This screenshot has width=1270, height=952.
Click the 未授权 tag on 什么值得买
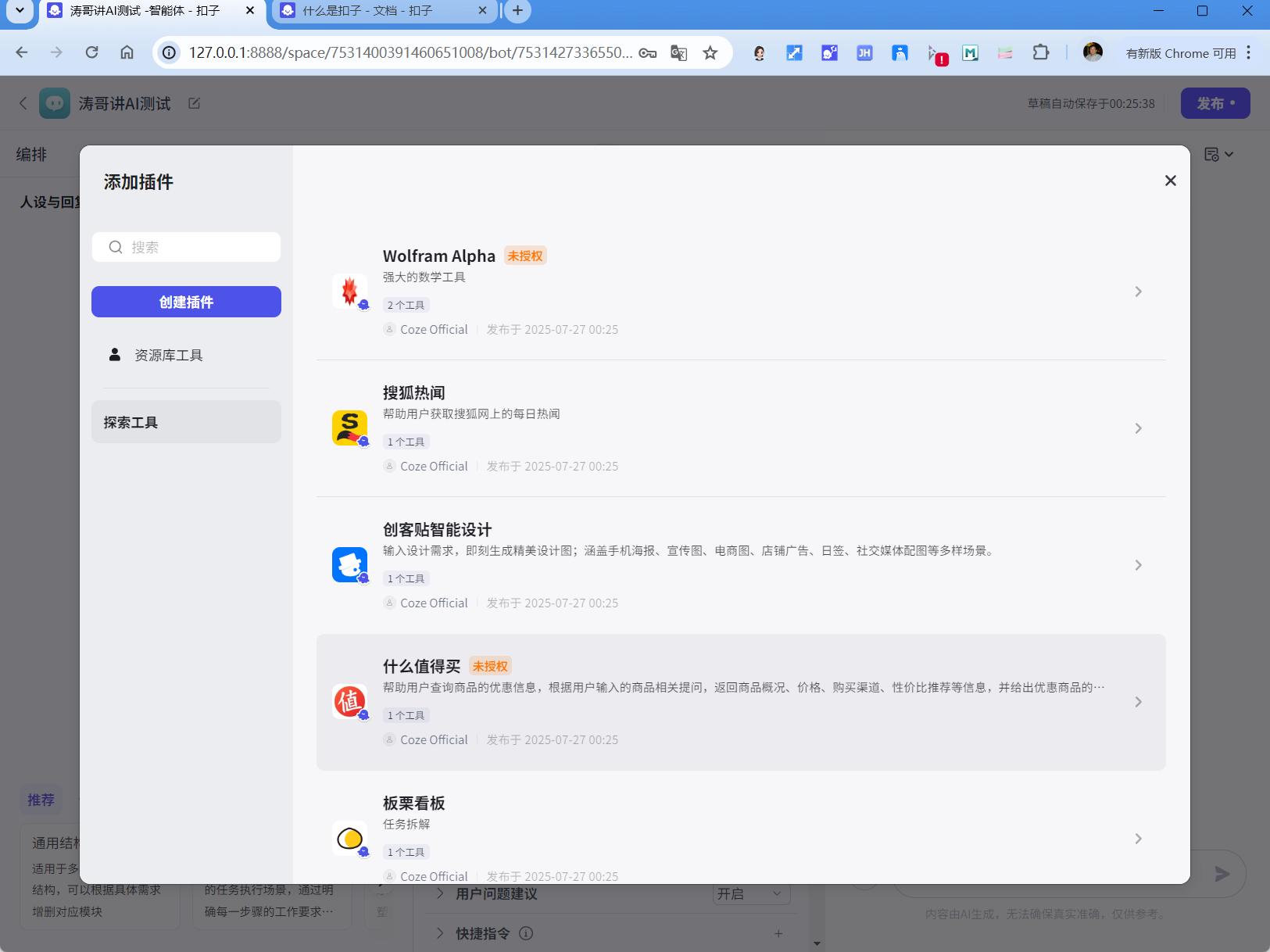(x=491, y=666)
